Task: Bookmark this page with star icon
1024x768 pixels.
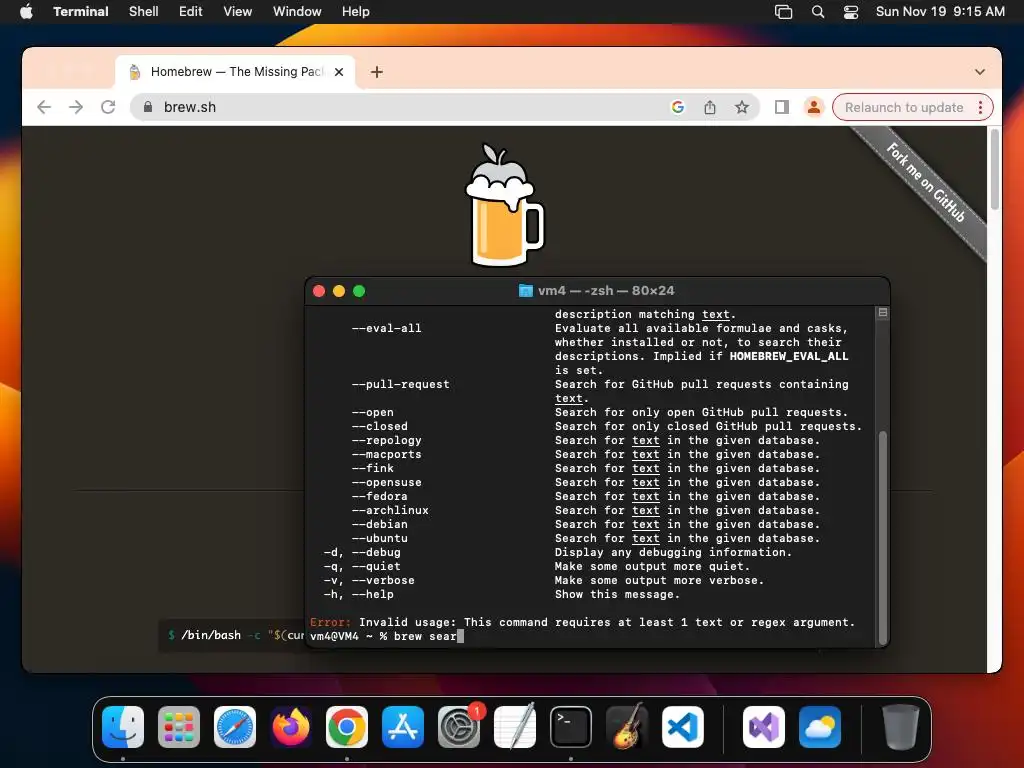Action: pos(742,107)
